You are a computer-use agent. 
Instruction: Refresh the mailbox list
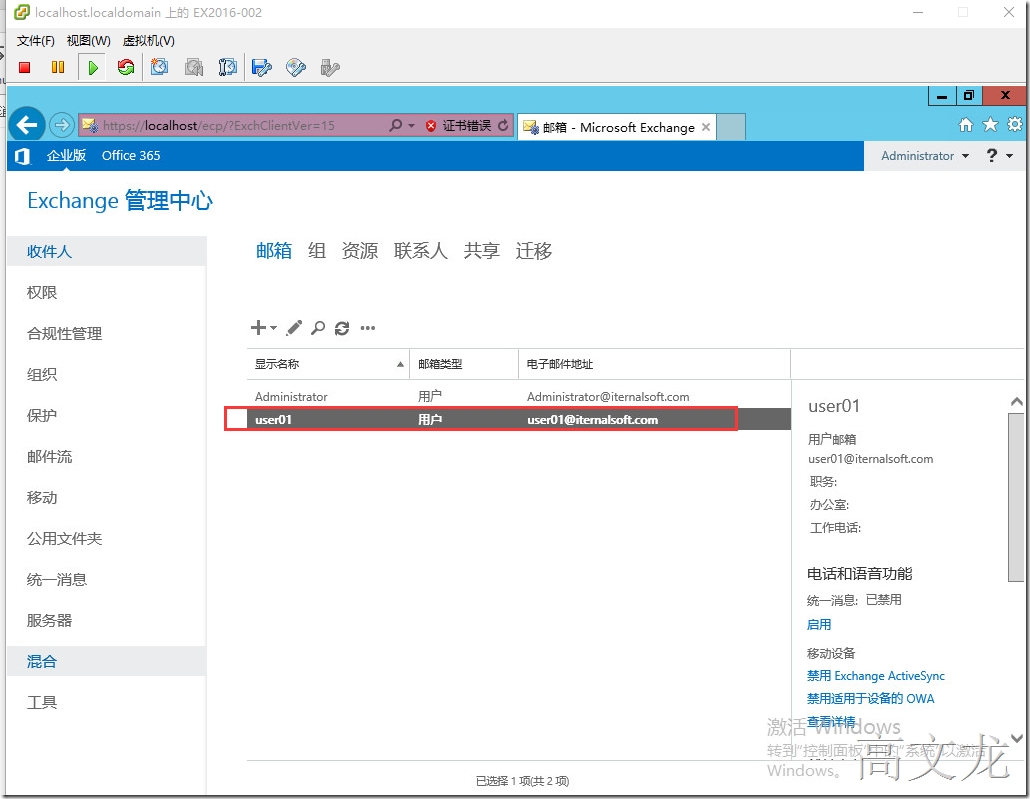pyautogui.click(x=342, y=328)
